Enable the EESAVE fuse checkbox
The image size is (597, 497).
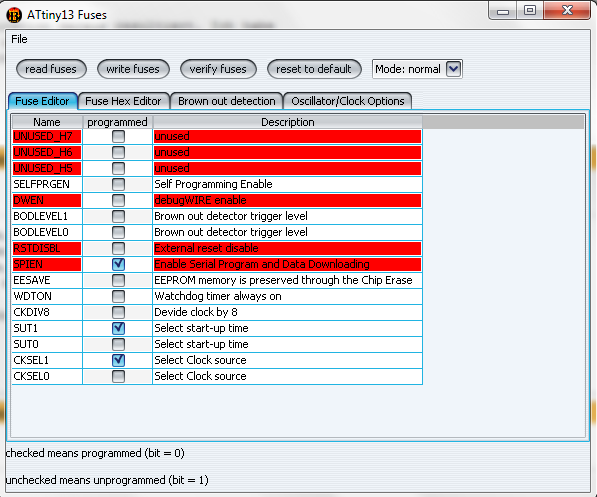click(118, 280)
